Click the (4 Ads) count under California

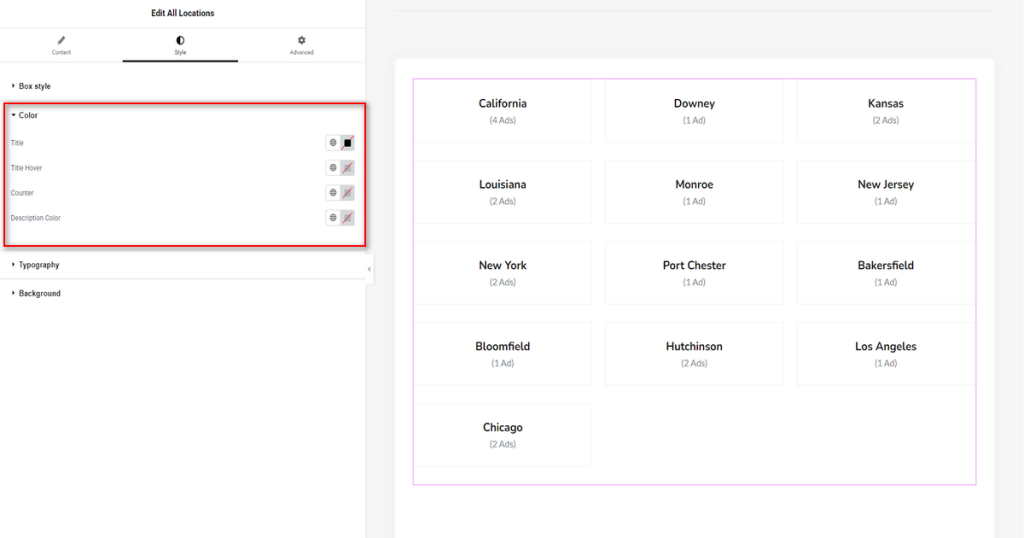[502, 120]
